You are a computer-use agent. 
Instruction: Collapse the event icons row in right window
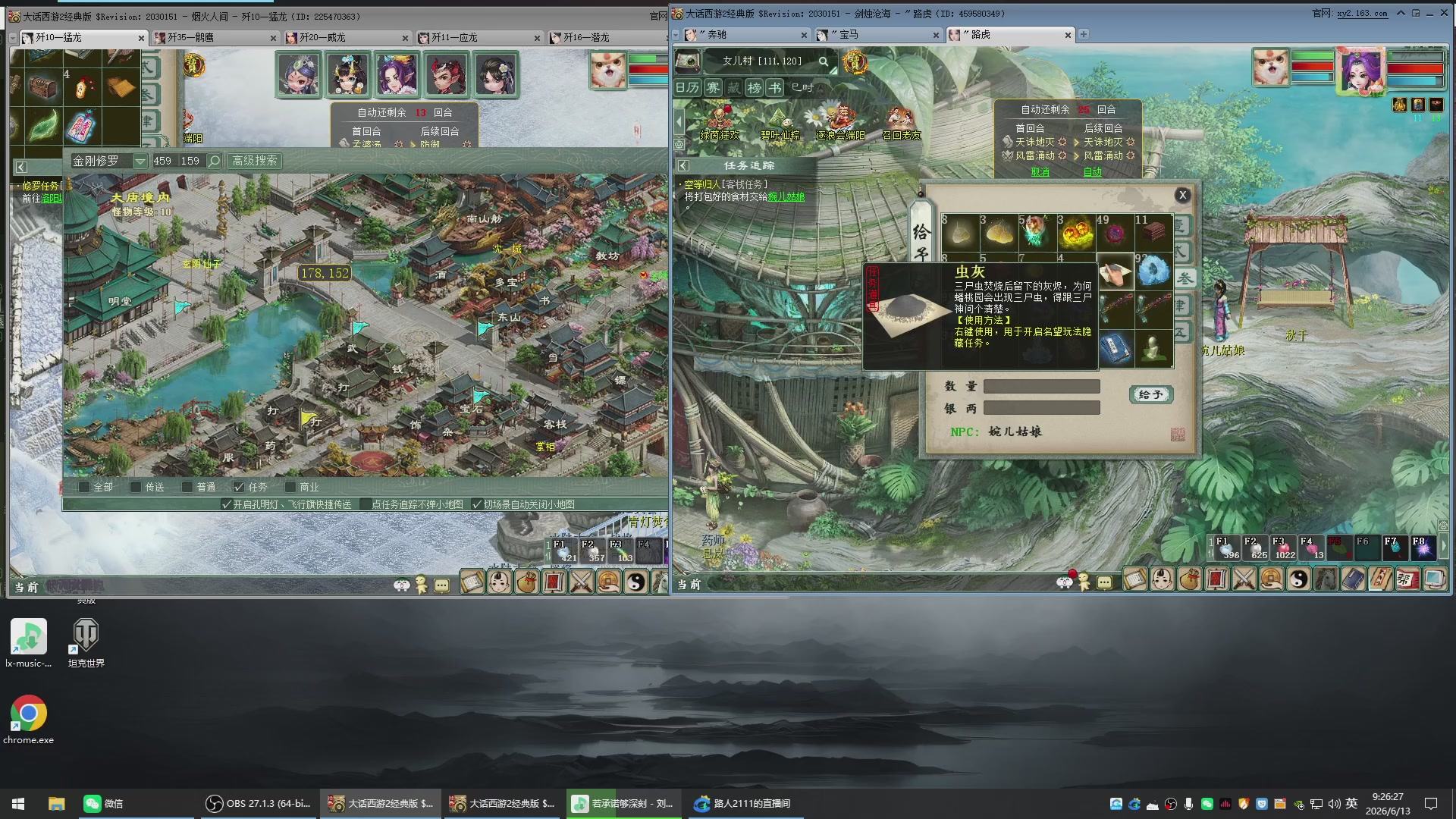pyautogui.click(x=679, y=121)
